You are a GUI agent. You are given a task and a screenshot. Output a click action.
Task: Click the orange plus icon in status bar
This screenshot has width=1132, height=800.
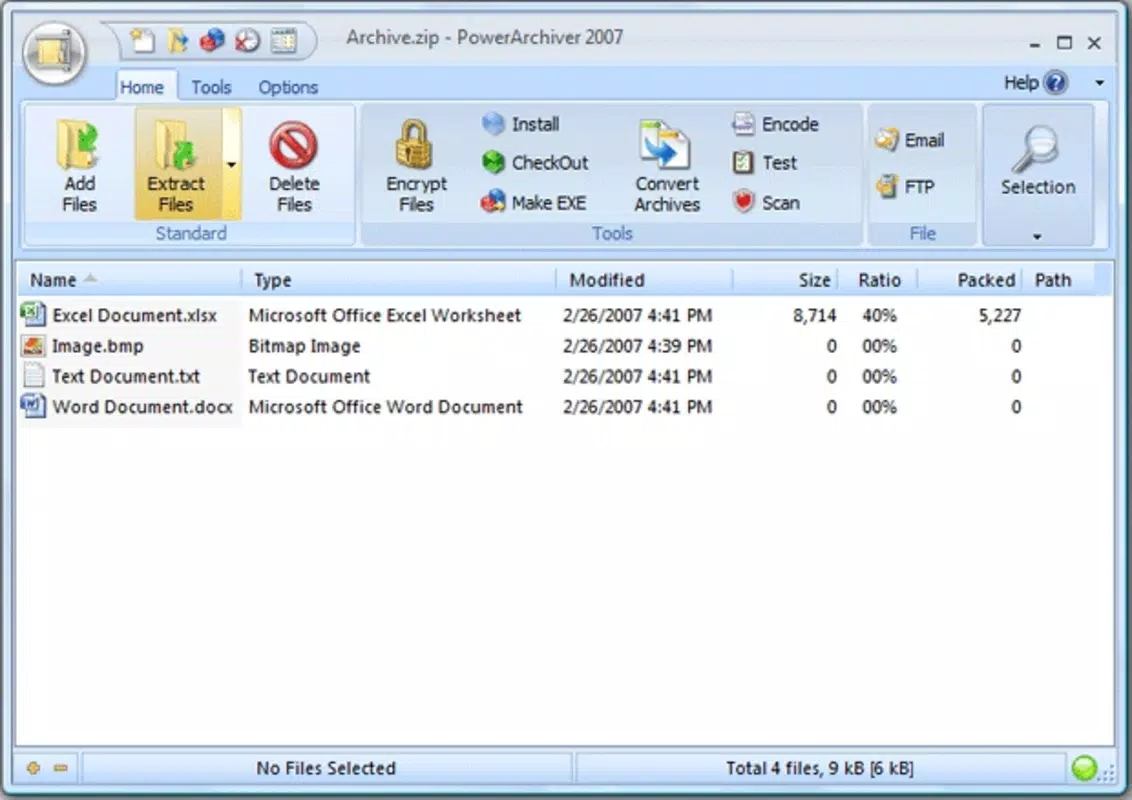[33, 768]
